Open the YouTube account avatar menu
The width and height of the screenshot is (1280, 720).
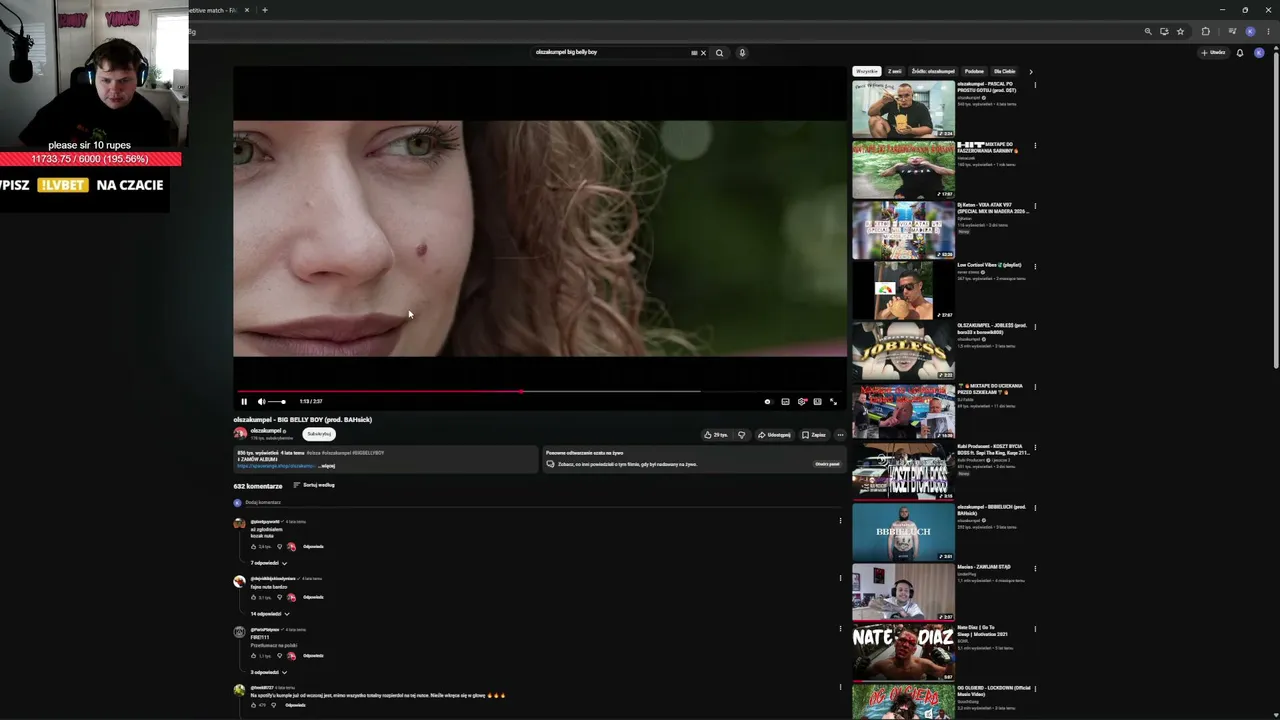pos(1259,53)
